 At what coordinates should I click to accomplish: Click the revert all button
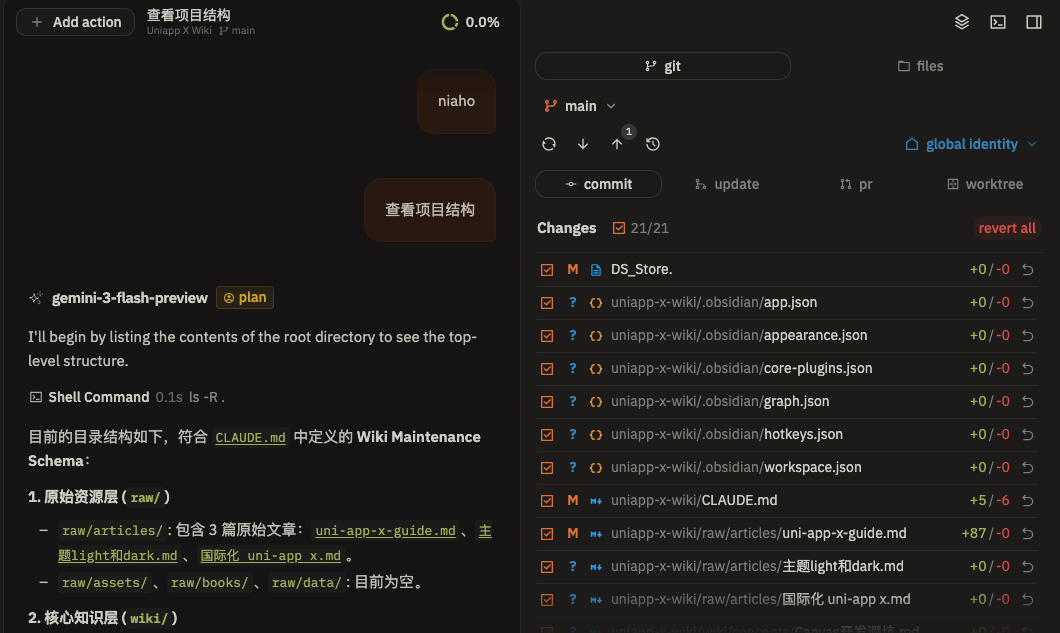(x=1007, y=228)
